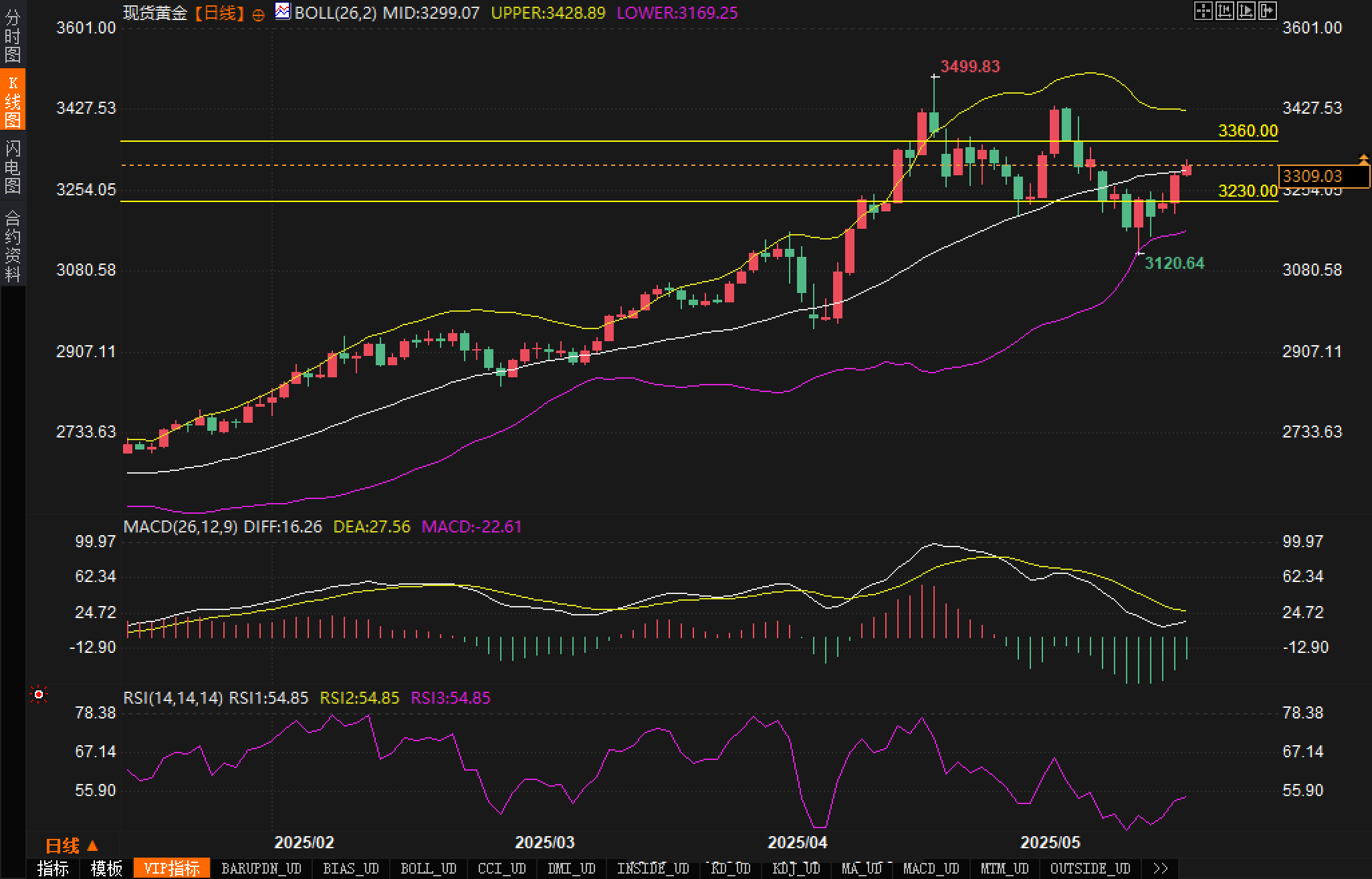Click the 2025/02 date label
The height and width of the screenshot is (879, 1372).
click(x=304, y=842)
